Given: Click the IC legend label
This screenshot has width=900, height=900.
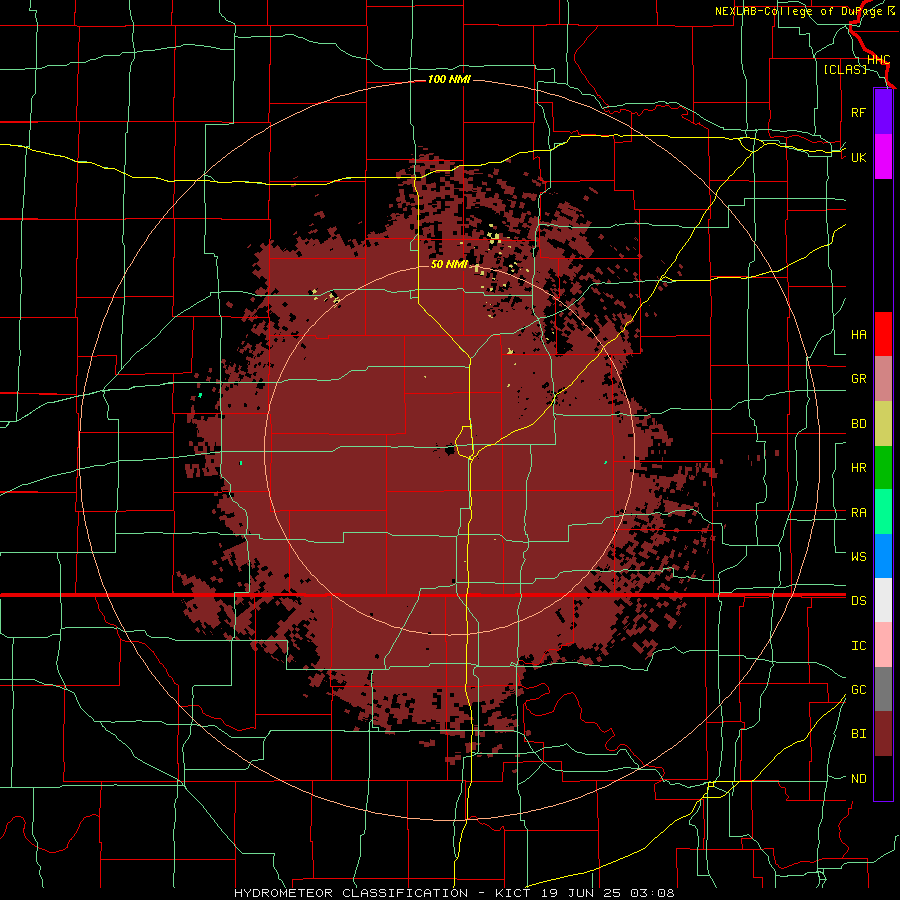Looking at the screenshot, I should [858, 646].
